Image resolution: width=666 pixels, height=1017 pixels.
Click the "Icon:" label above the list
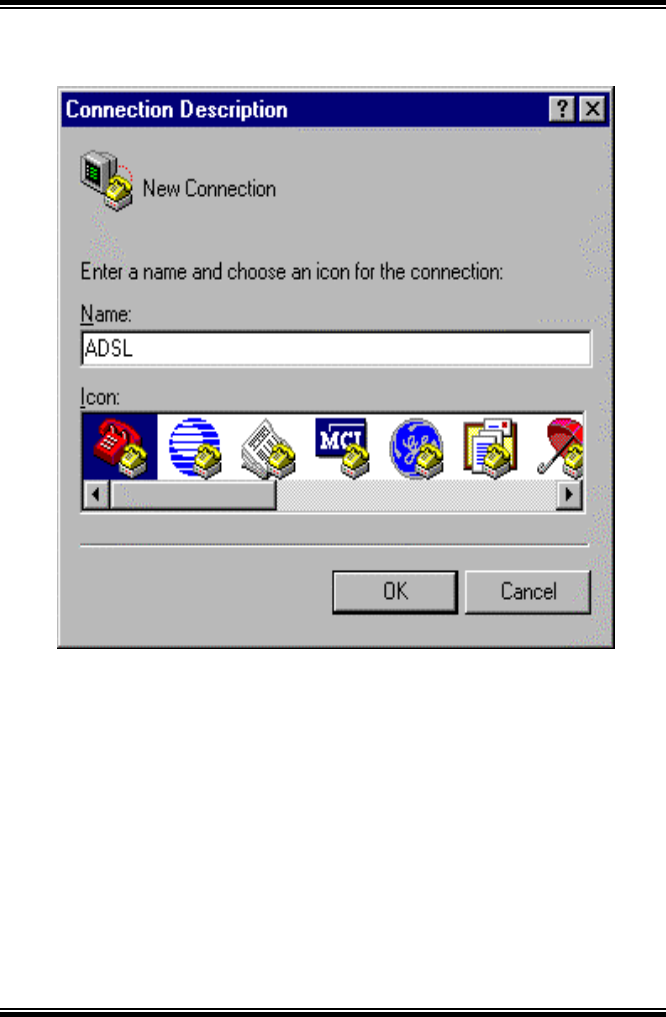100,396
